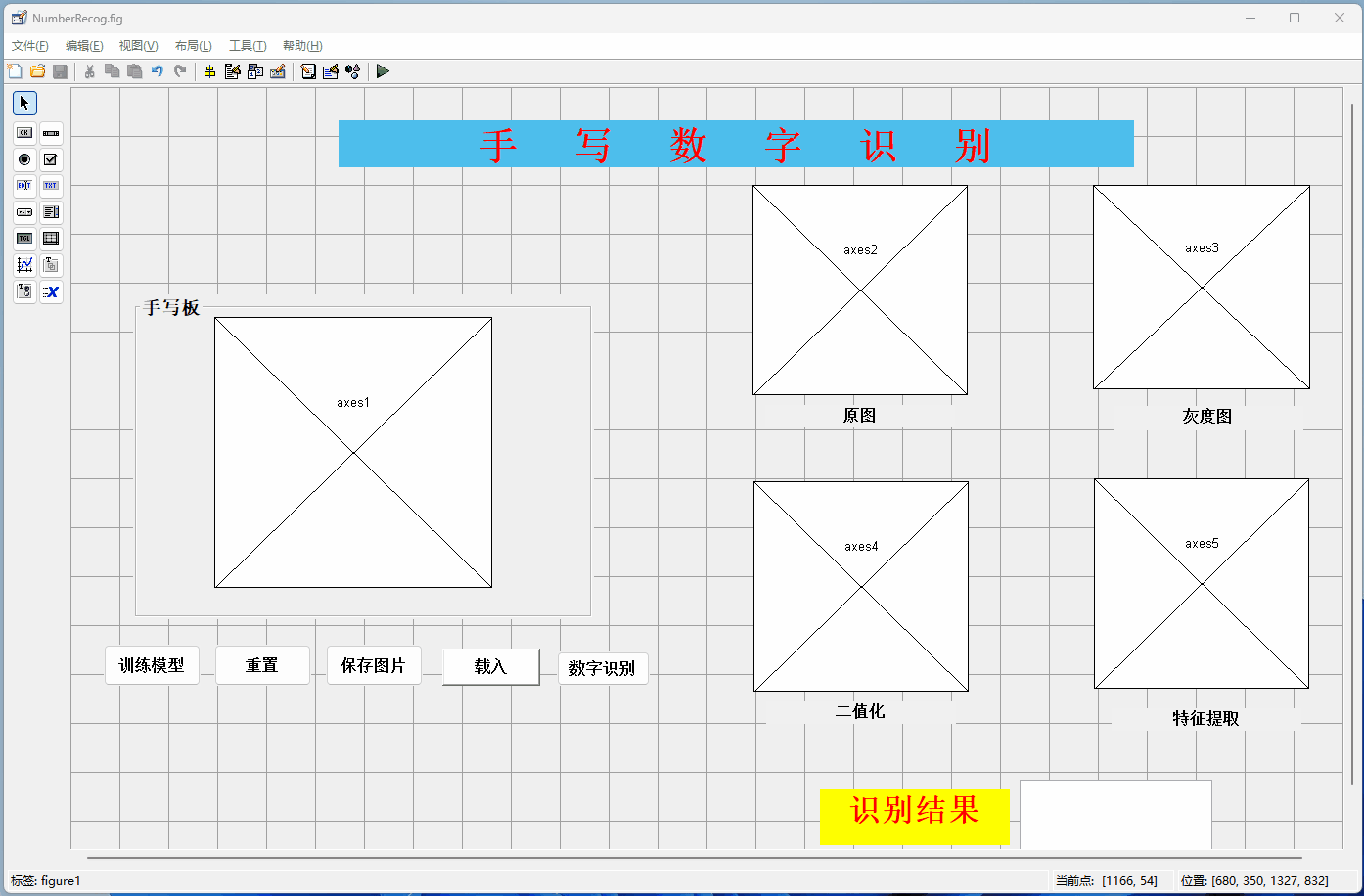Screen dimensions: 1364x896
Task: Open the 文件(F) menu
Action: [x=30, y=46]
